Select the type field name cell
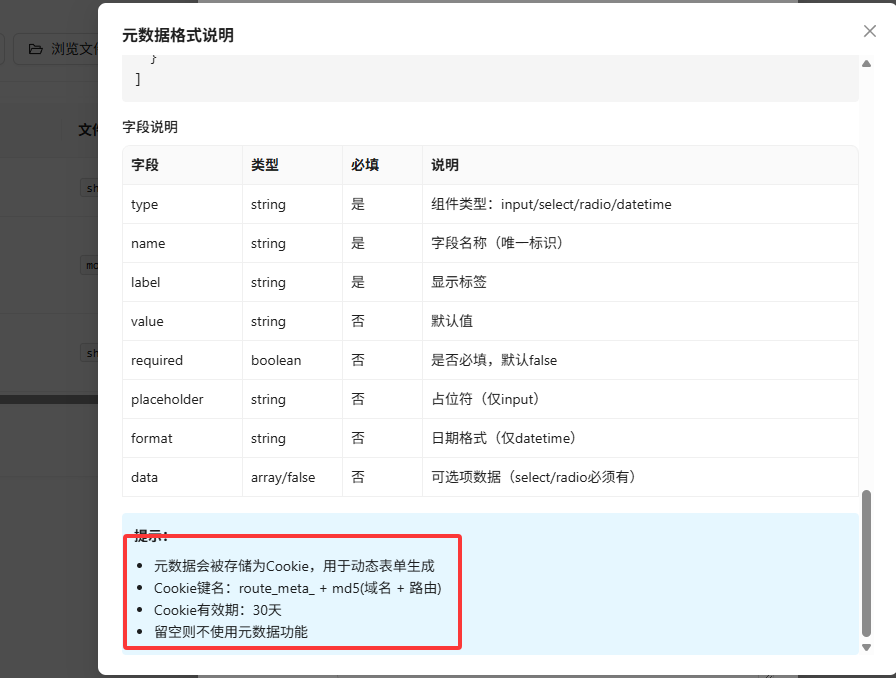896x678 pixels. (x=145, y=204)
